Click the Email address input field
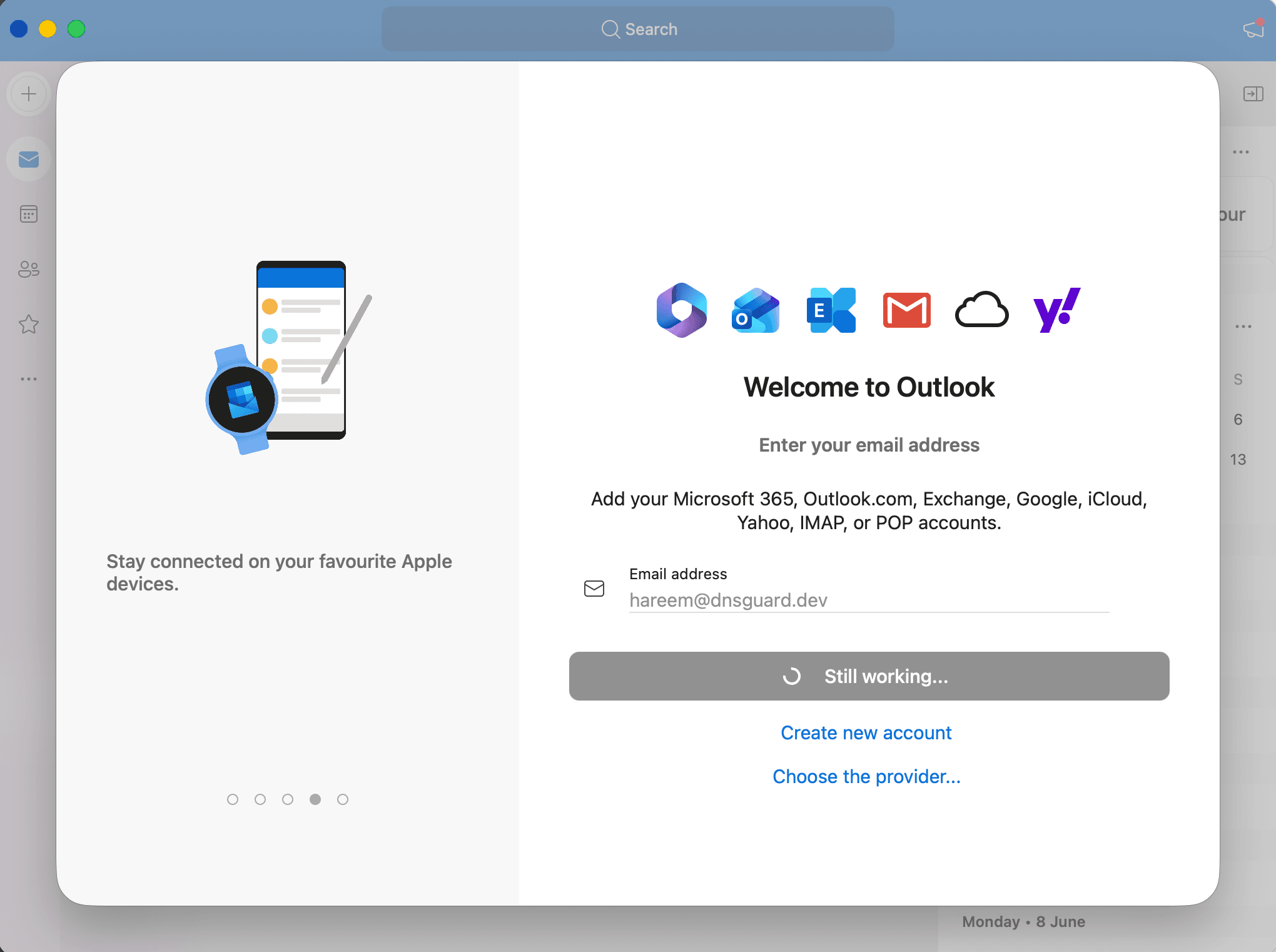1276x952 pixels. coord(869,600)
